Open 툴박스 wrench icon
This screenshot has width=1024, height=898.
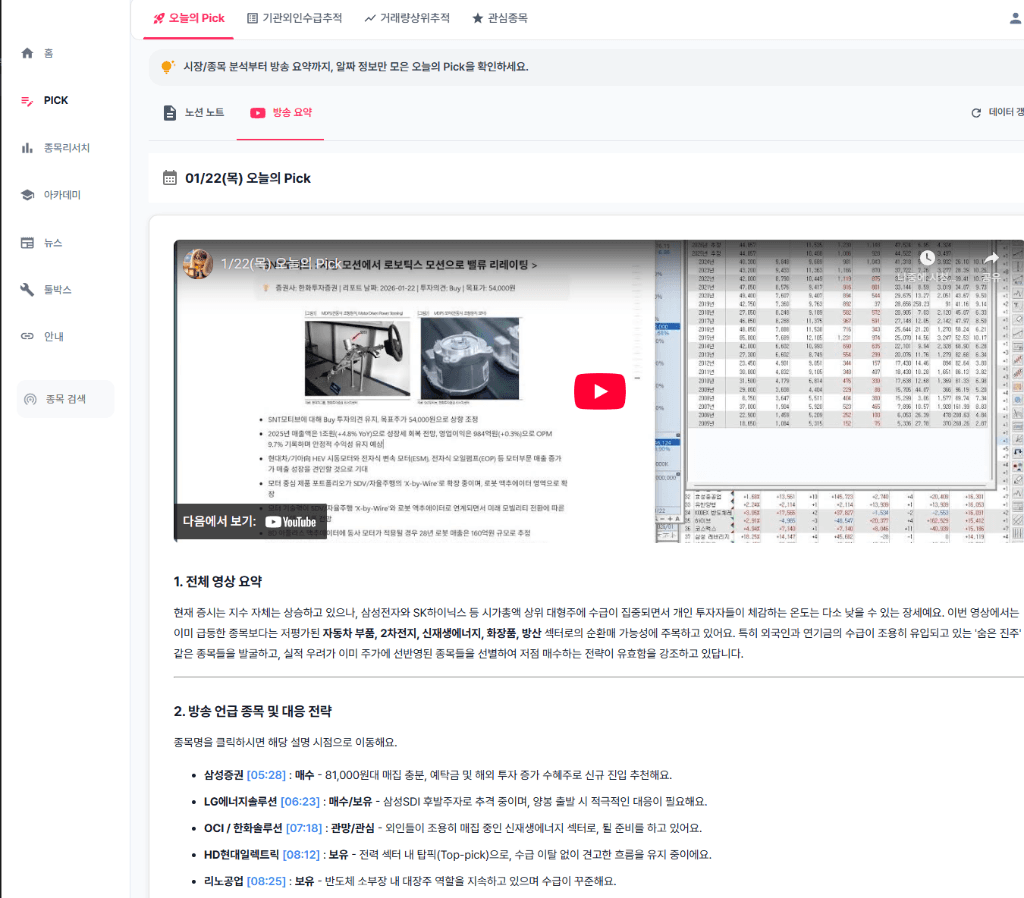(x=27, y=289)
